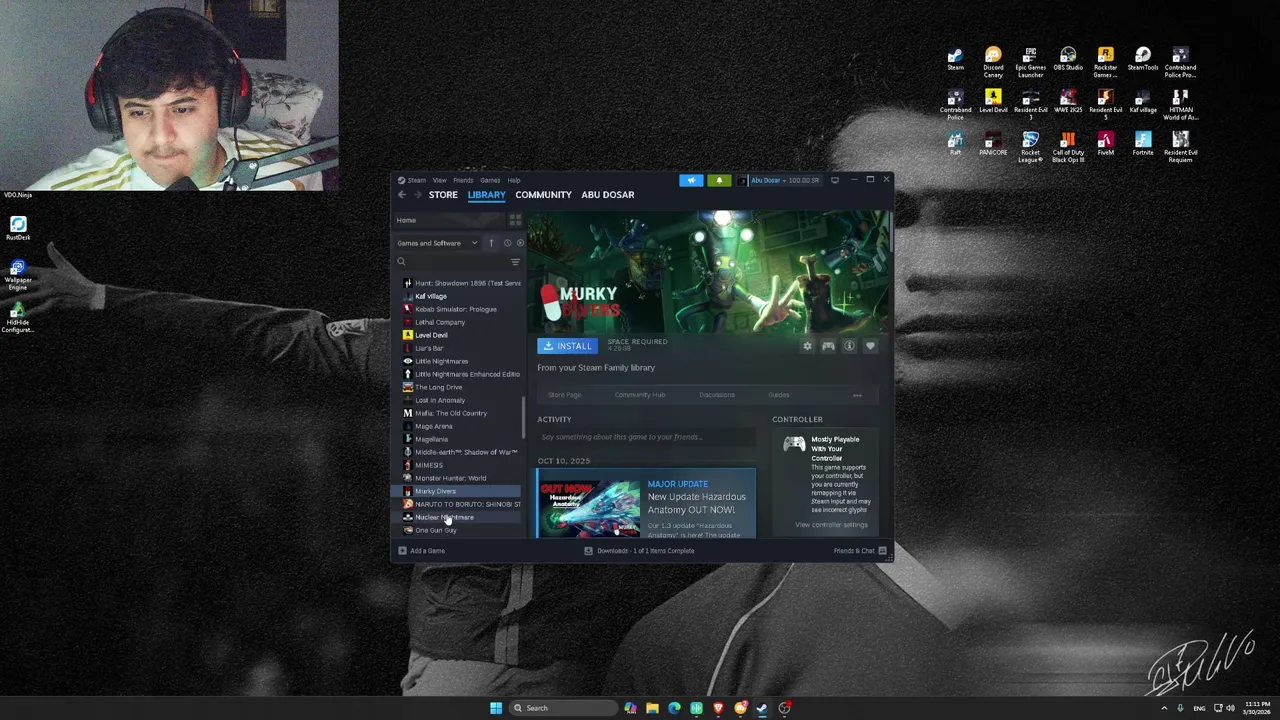
Task: Add Murky Divers to favorites heart icon
Action: pyautogui.click(x=870, y=346)
